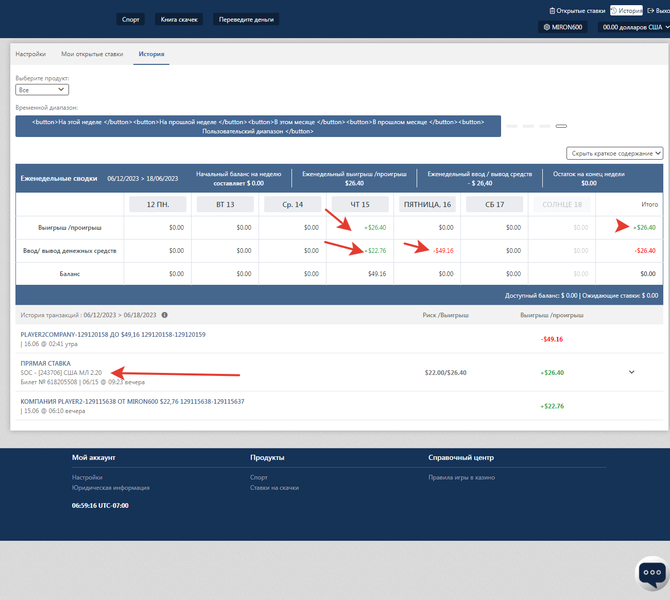This screenshot has height=600, width=670.
Task: Open the live chat bubble icon
Action: (651, 575)
